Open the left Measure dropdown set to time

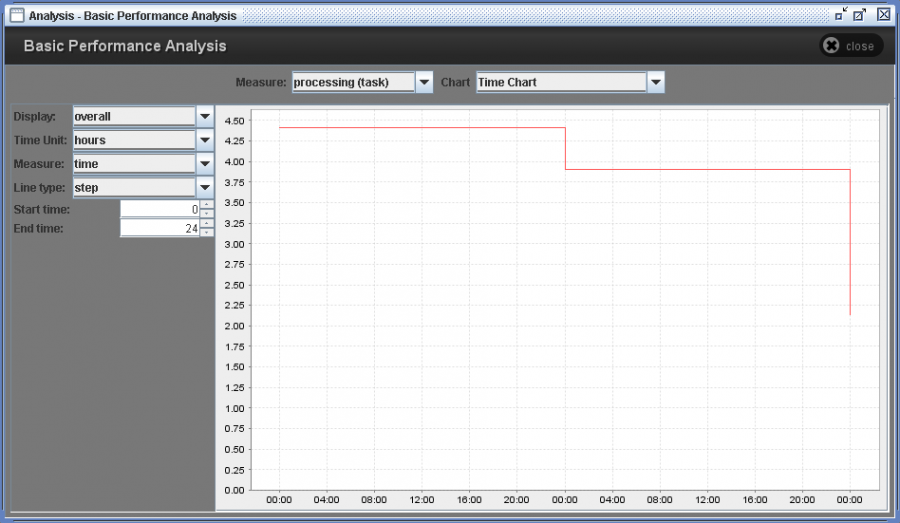tap(205, 164)
